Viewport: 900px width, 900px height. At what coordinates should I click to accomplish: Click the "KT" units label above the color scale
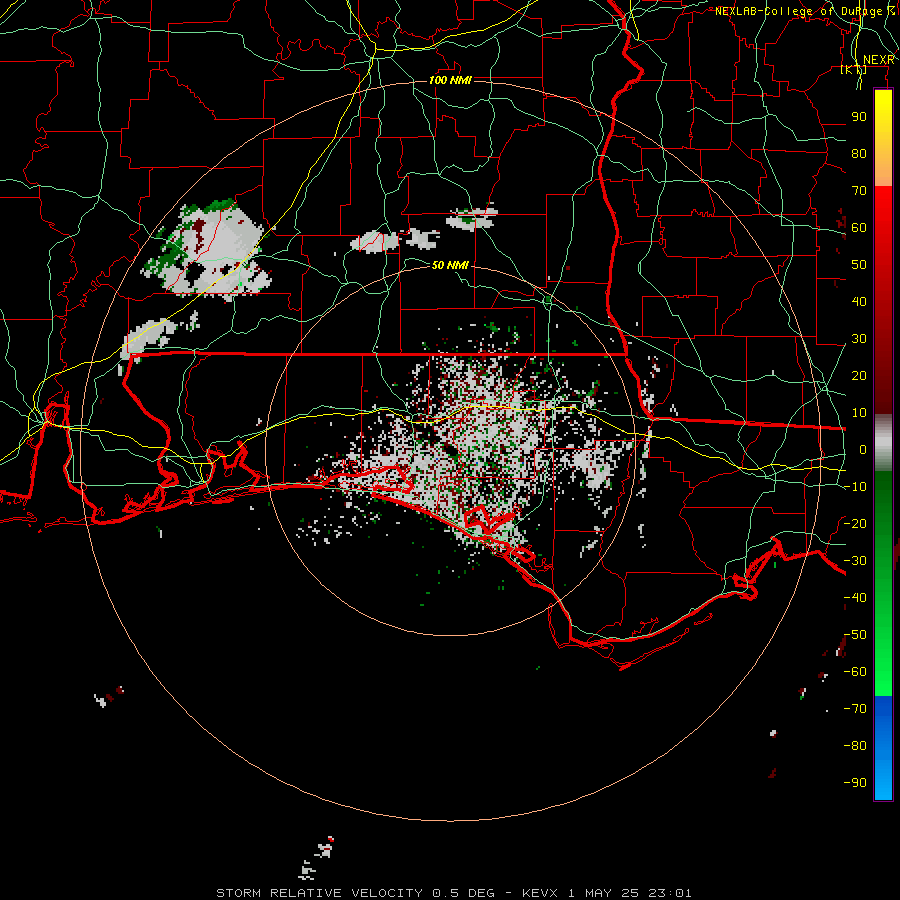tap(853, 69)
